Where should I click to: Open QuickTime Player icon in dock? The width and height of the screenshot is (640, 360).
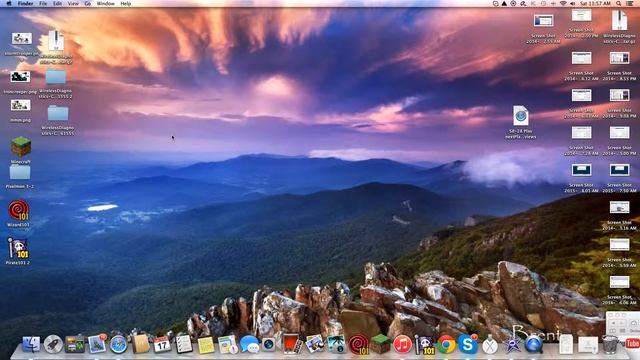[x=533, y=345]
